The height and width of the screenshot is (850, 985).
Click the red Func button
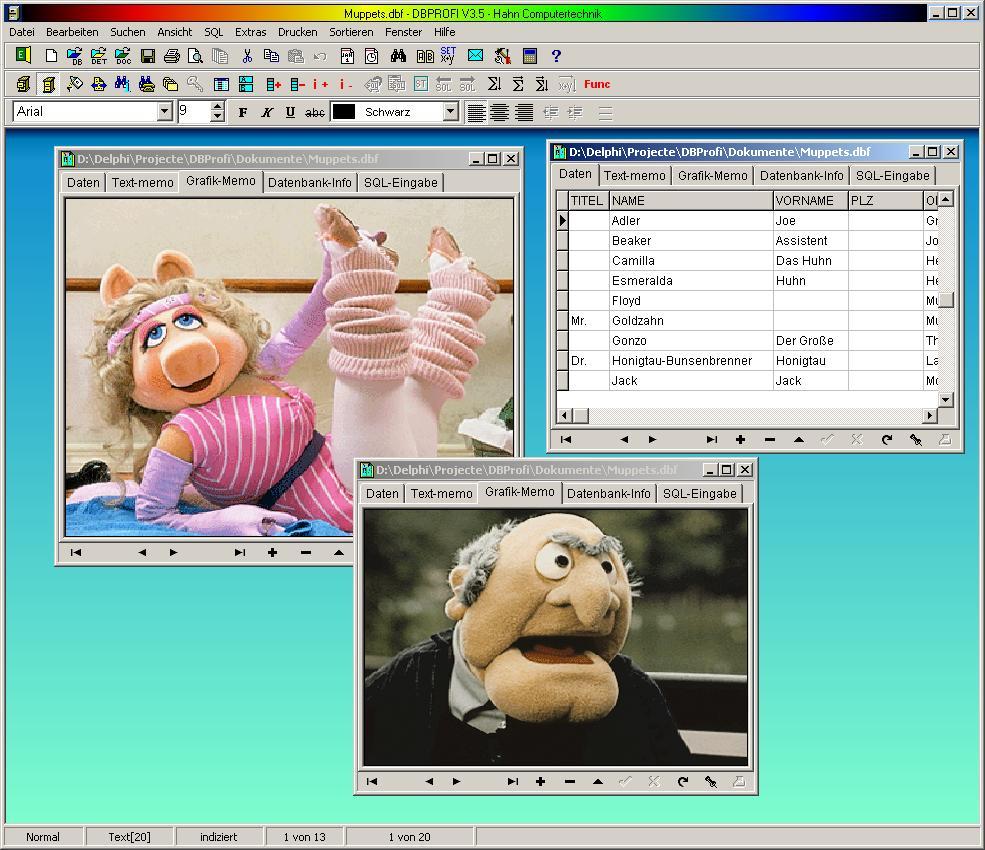(x=597, y=84)
